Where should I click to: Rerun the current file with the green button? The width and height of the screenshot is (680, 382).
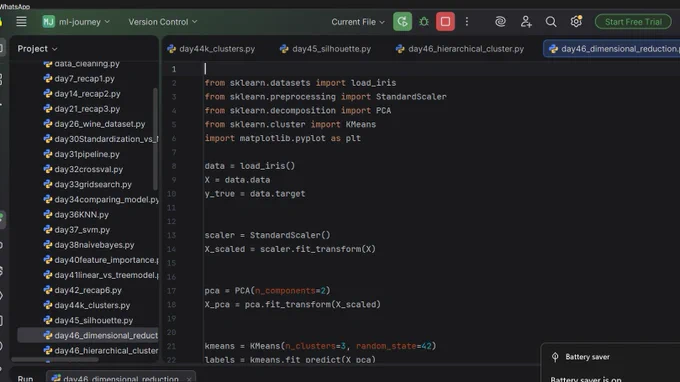pos(402,22)
